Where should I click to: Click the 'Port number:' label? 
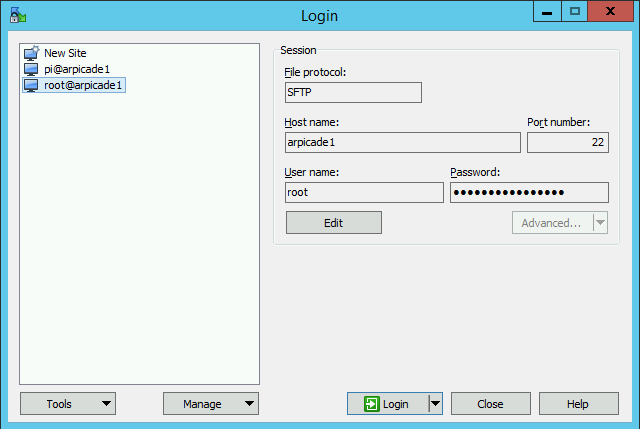coord(558,122)
